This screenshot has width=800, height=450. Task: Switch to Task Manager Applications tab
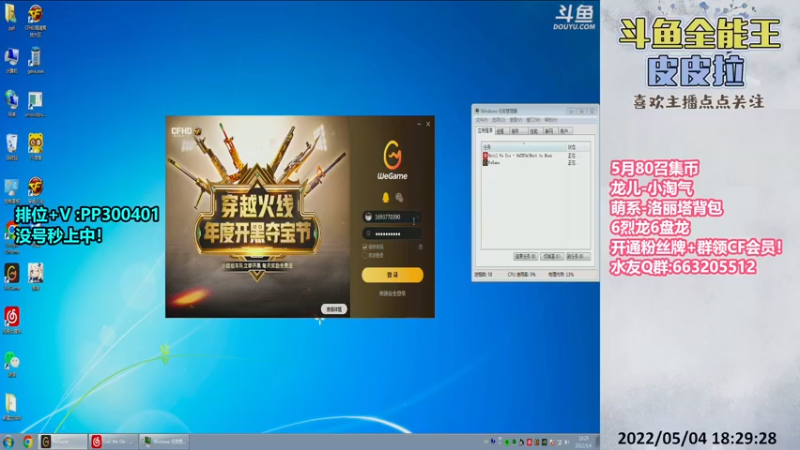[485, 131]
